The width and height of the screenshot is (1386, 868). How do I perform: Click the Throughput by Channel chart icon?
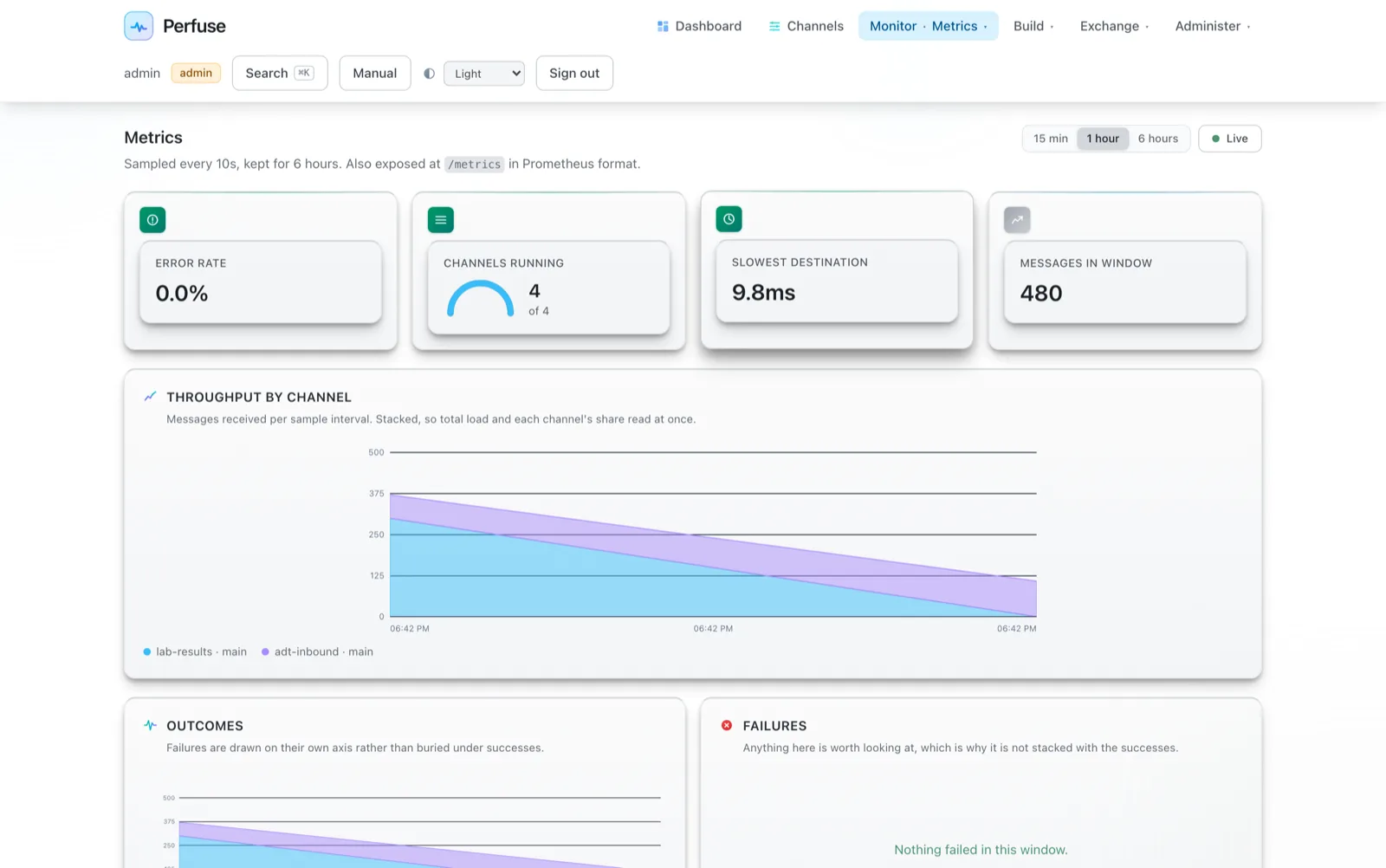pos(150,397)
